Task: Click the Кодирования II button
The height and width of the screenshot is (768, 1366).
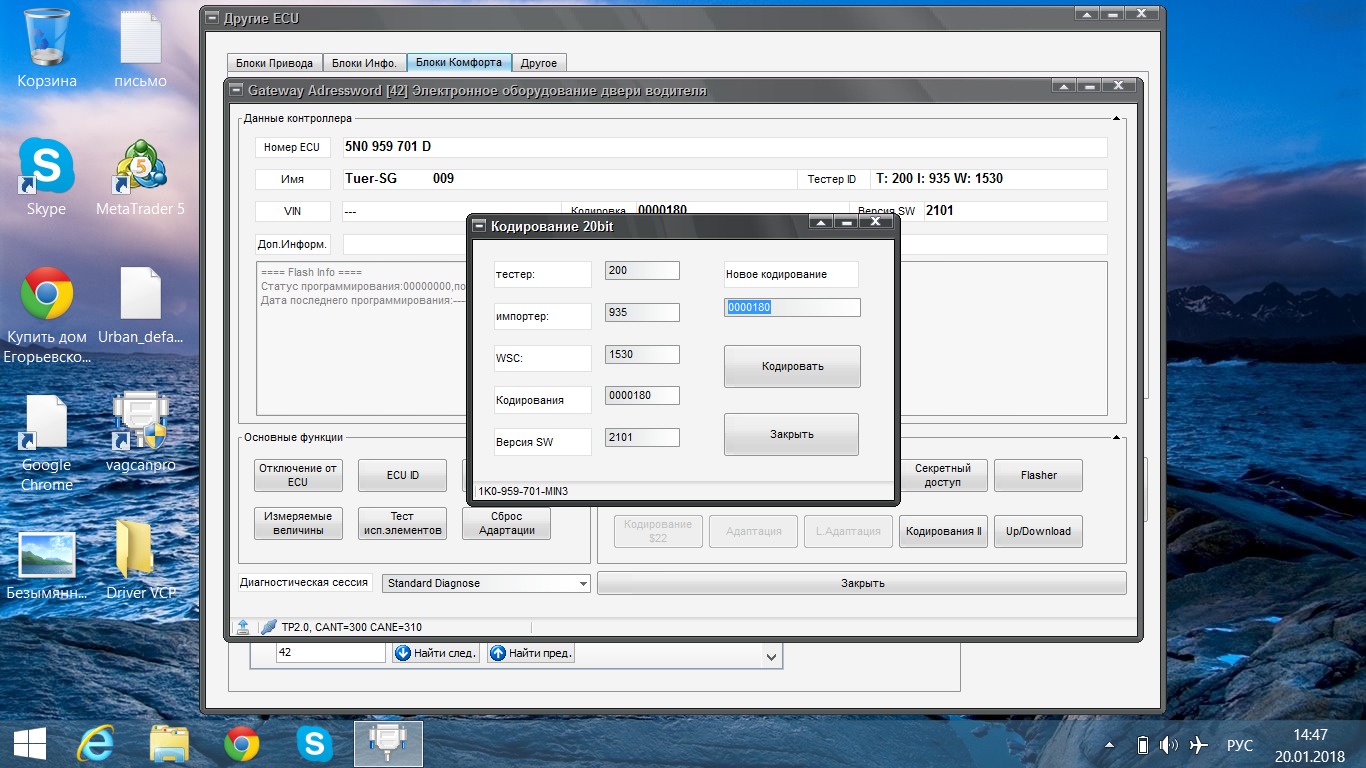Action: (x=943, y=531)
